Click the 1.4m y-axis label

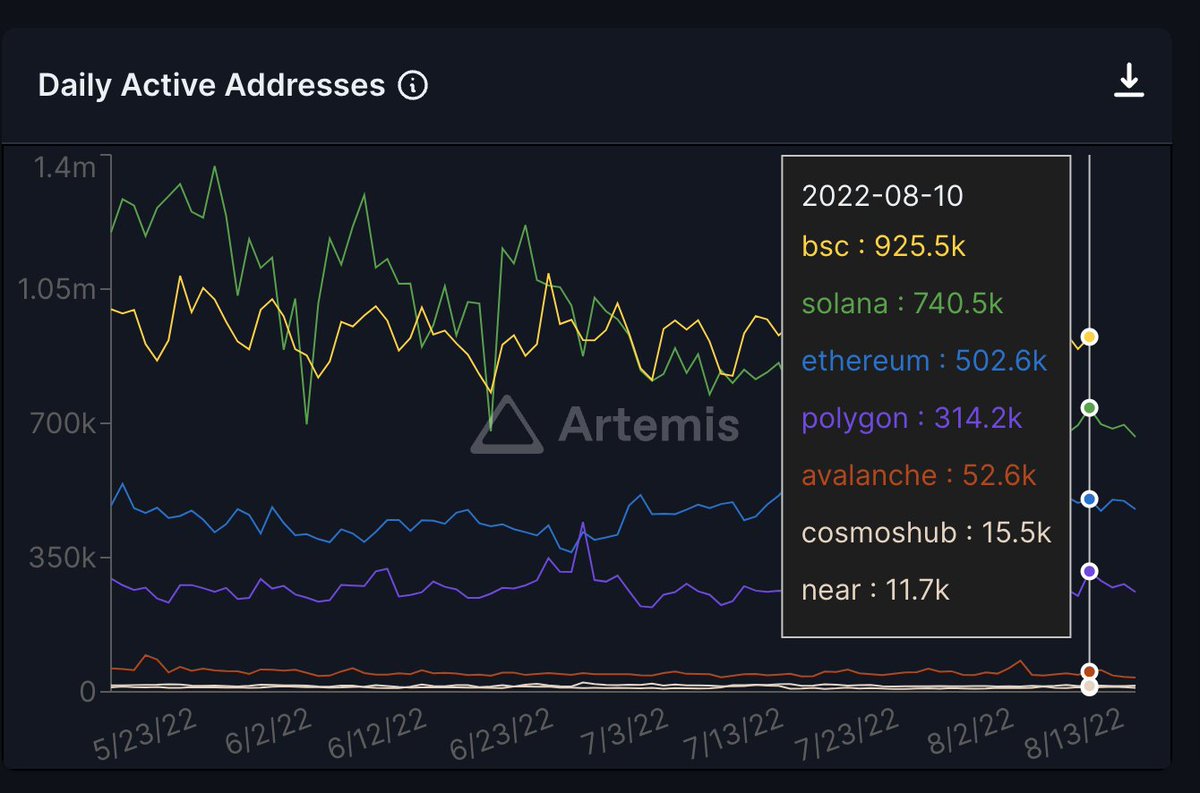pos(65,168)
